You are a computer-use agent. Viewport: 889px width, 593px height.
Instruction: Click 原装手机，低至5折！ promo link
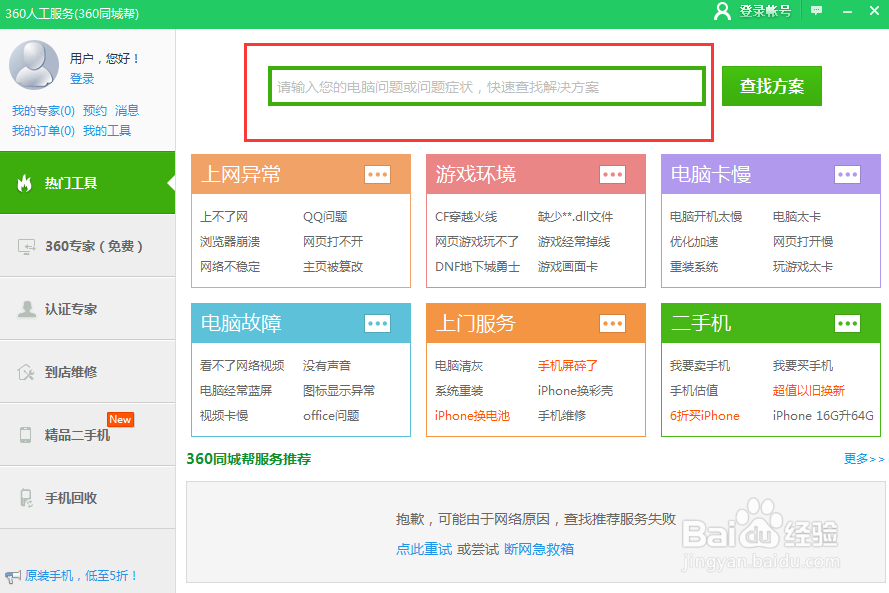click(x=82, y=576)
